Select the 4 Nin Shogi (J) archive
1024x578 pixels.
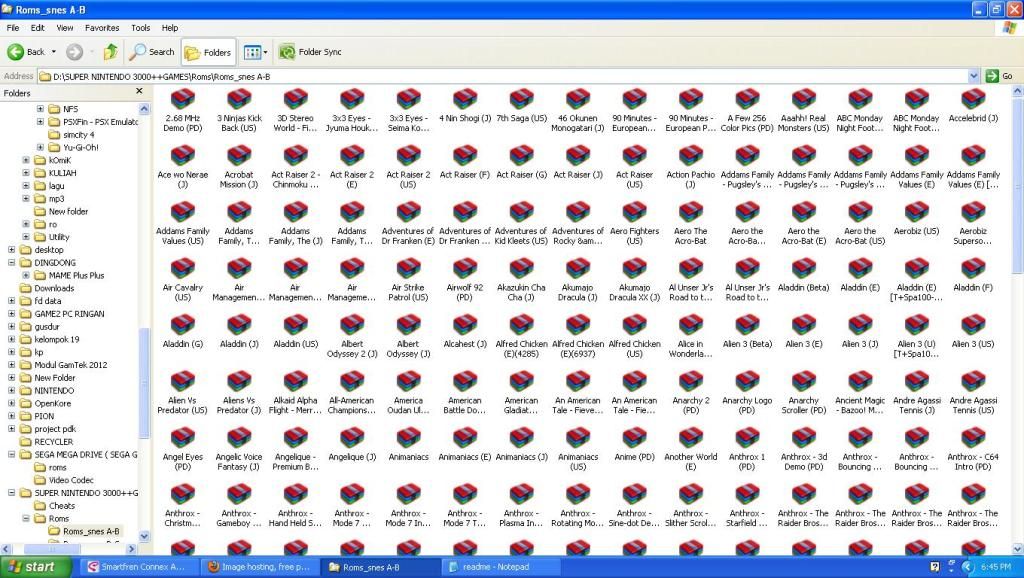pyautogui.click(x=465, y=106)
